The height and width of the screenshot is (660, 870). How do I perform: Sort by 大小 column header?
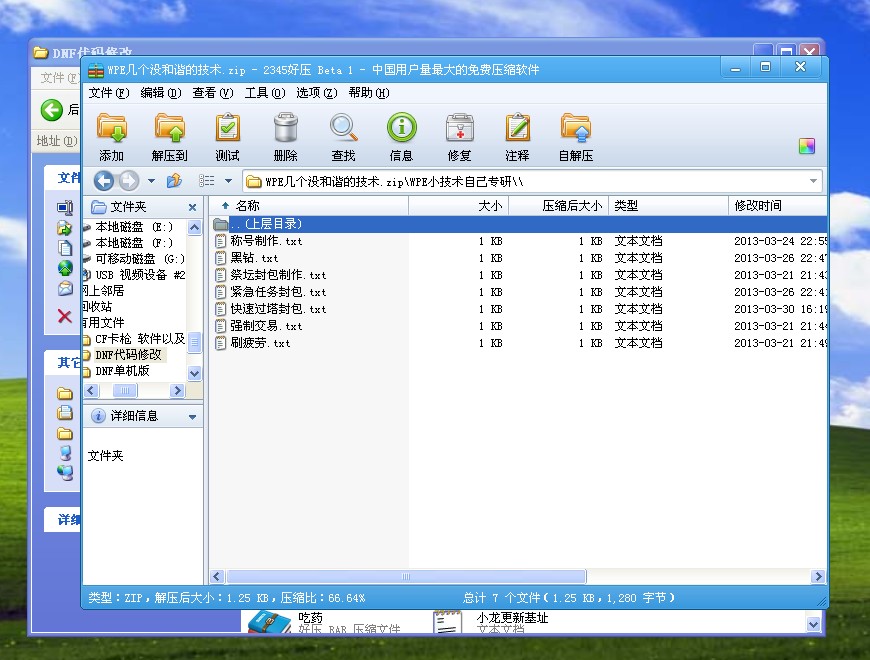coord(458,206)
